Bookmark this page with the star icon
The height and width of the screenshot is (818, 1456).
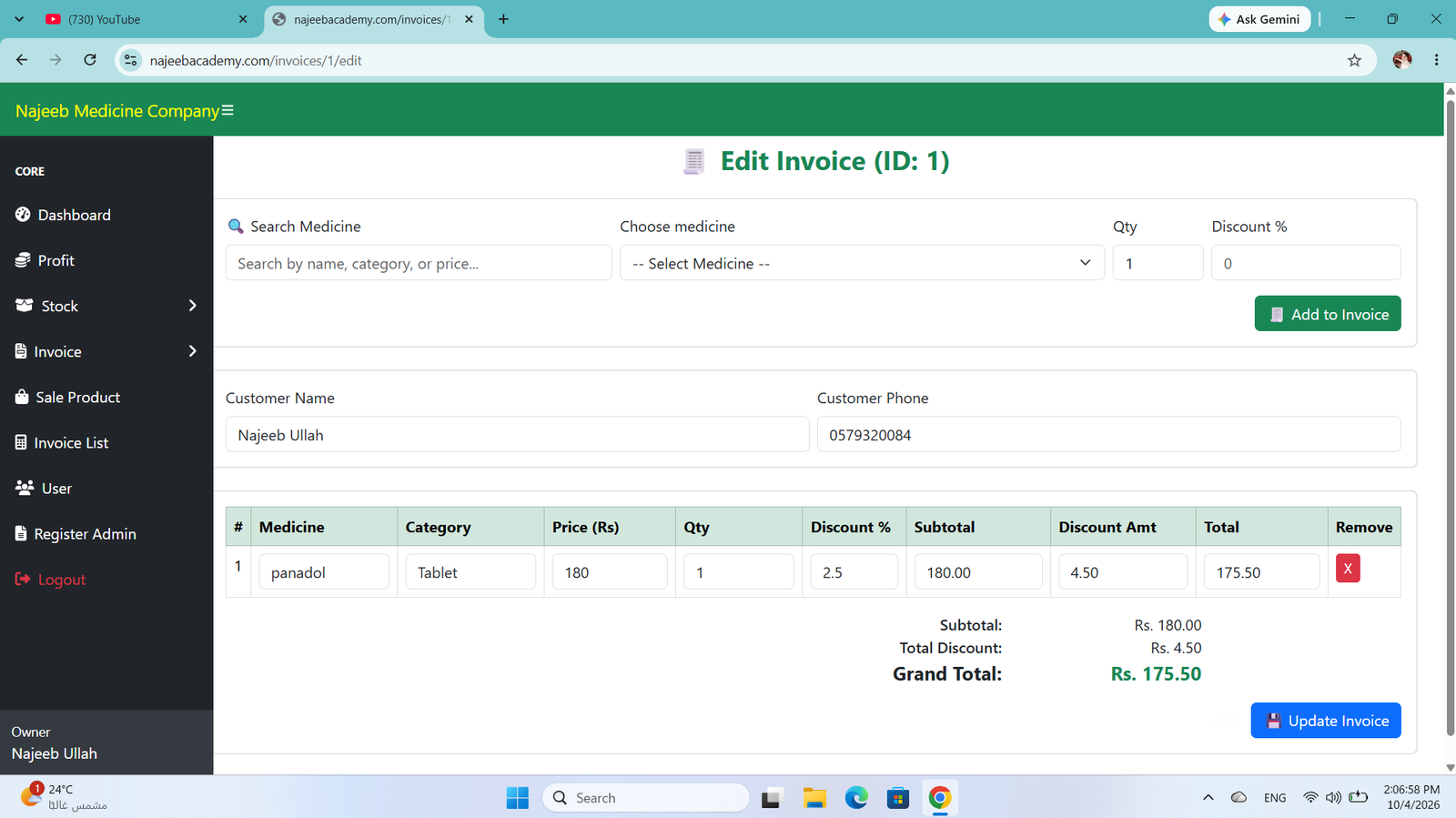1354,60
